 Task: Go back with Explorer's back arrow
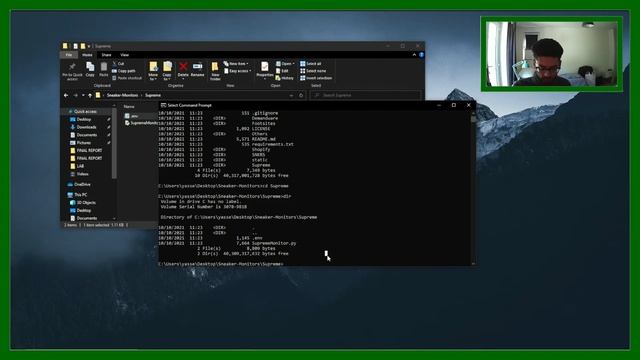66,96
